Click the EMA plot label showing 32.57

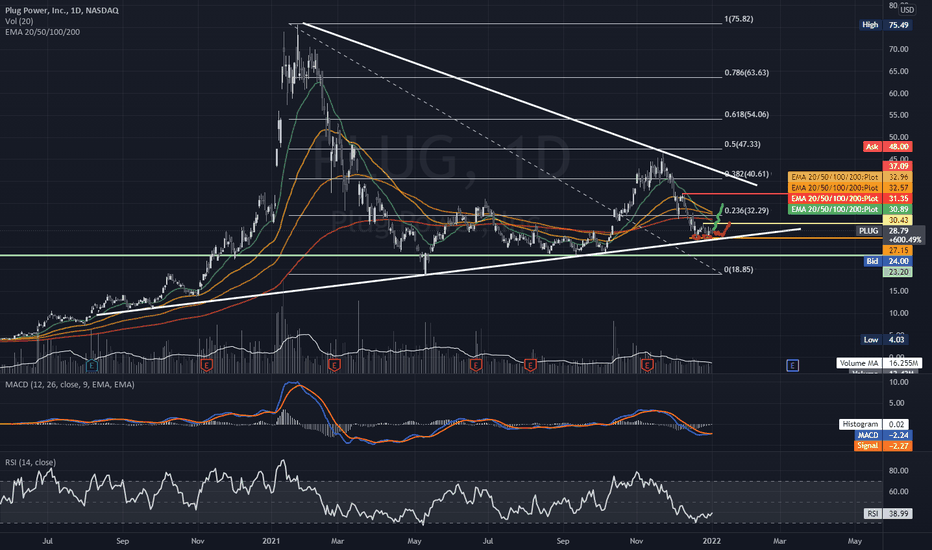click(x=851, y=187)
